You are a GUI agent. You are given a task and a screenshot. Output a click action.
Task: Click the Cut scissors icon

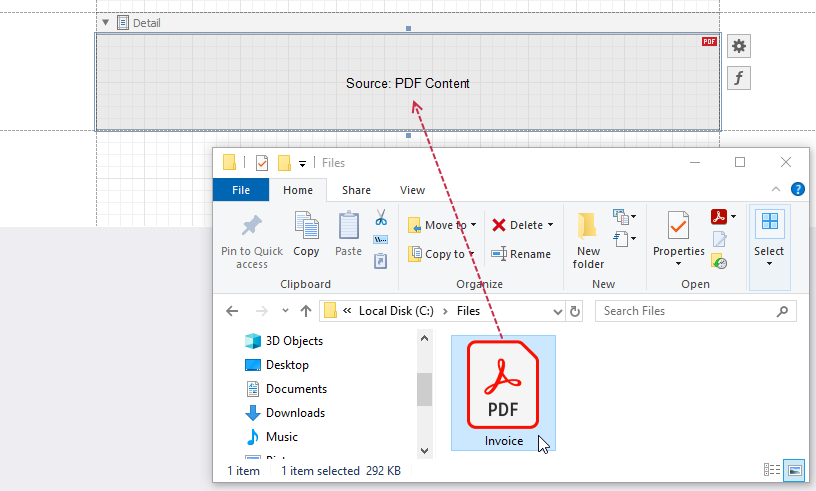tap(381, 217)
